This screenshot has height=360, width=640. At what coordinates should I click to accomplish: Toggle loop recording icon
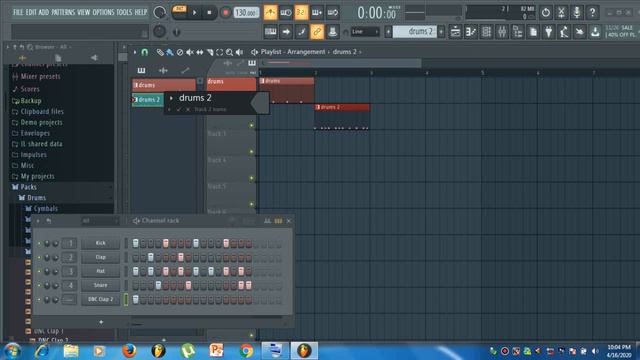[333, 13]
